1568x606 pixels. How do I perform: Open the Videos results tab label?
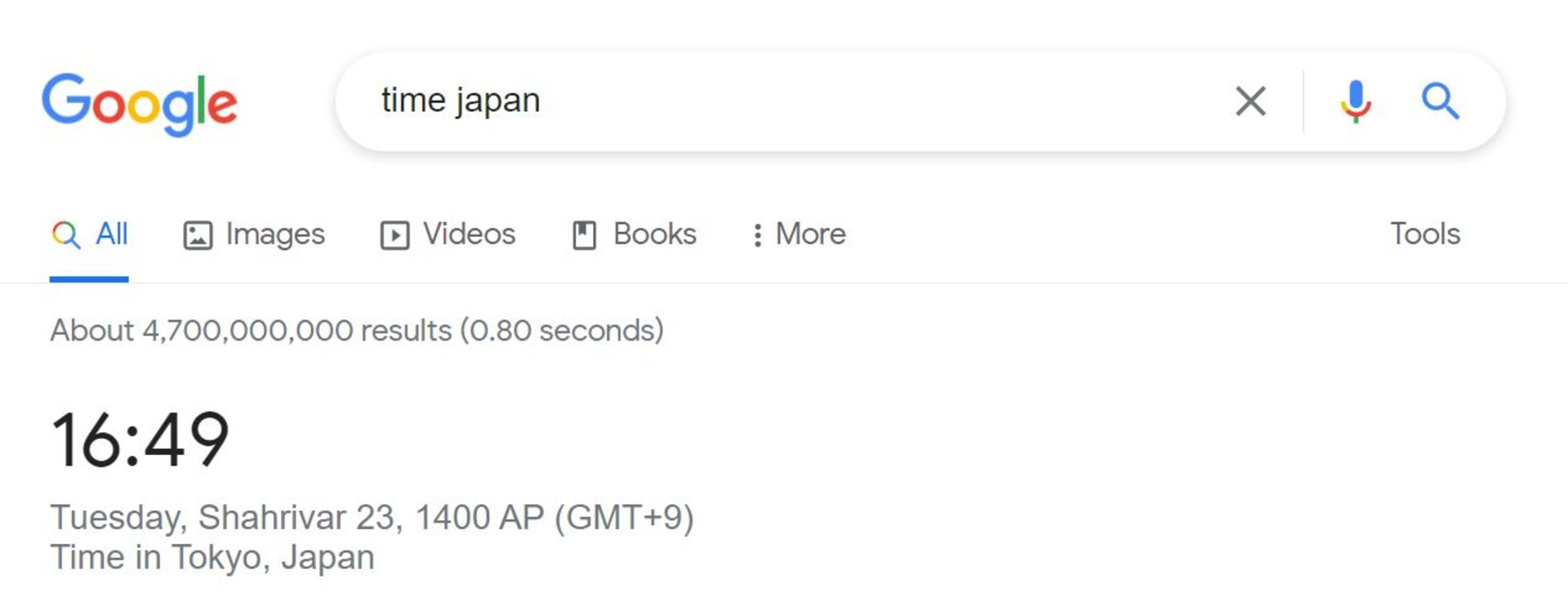469,234
